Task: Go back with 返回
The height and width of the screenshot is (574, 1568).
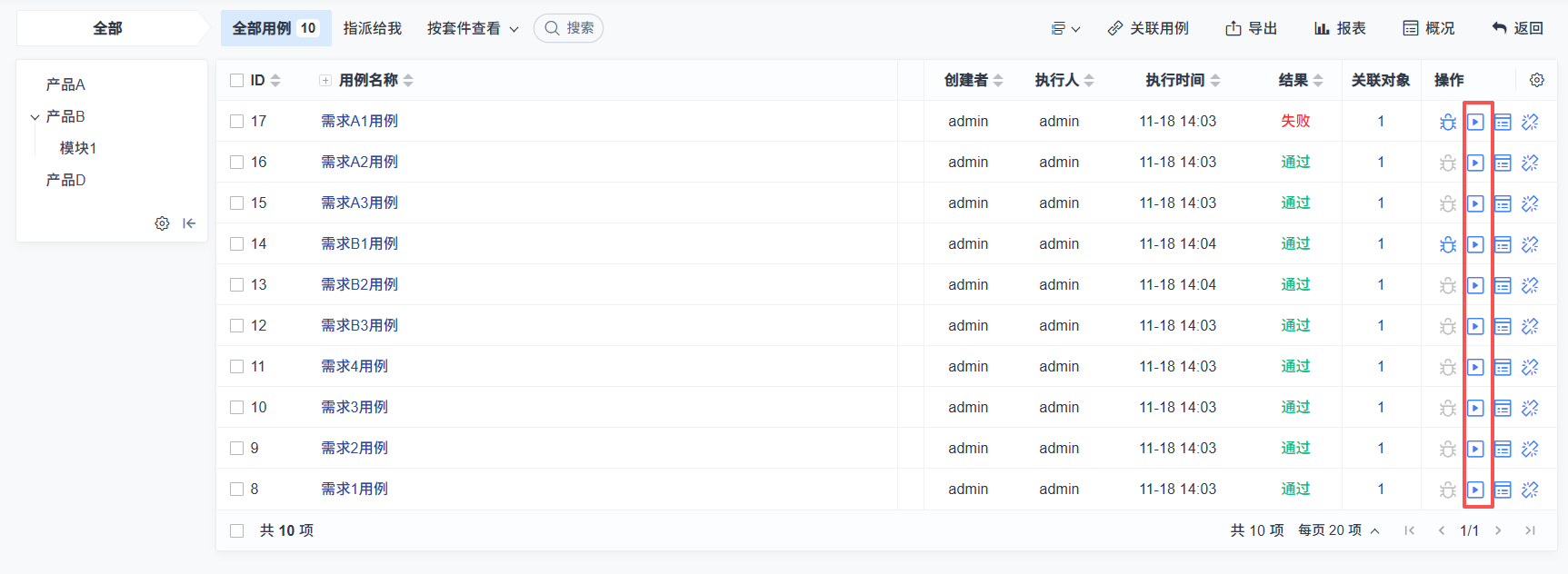Action: point(1517,28)
